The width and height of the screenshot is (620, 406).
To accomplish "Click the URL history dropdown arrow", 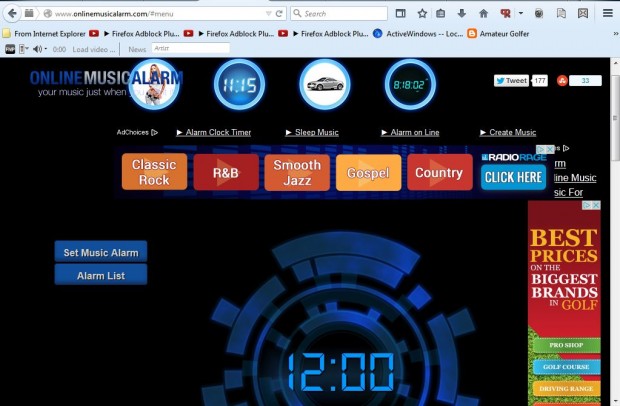I will point(268,13).
